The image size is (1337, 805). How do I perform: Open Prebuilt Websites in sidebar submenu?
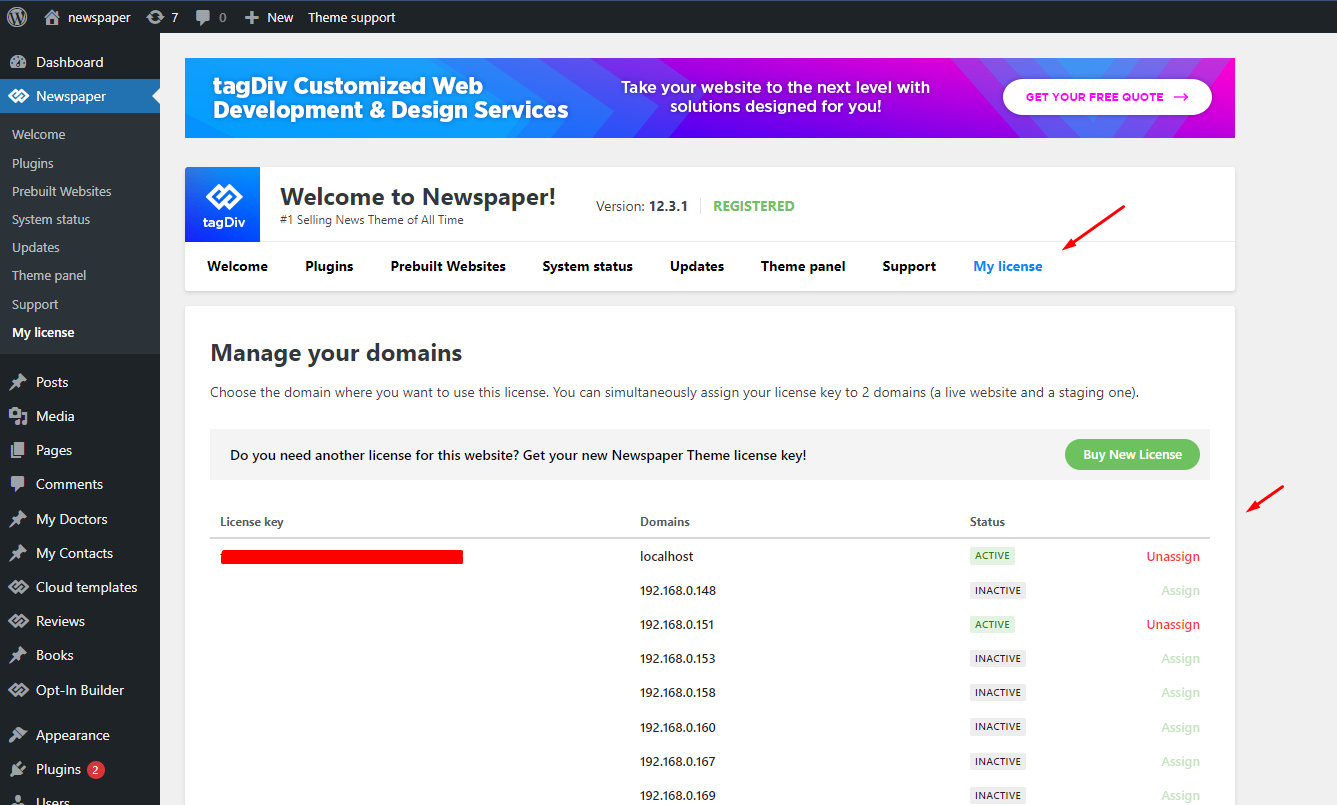pos(62,191)
